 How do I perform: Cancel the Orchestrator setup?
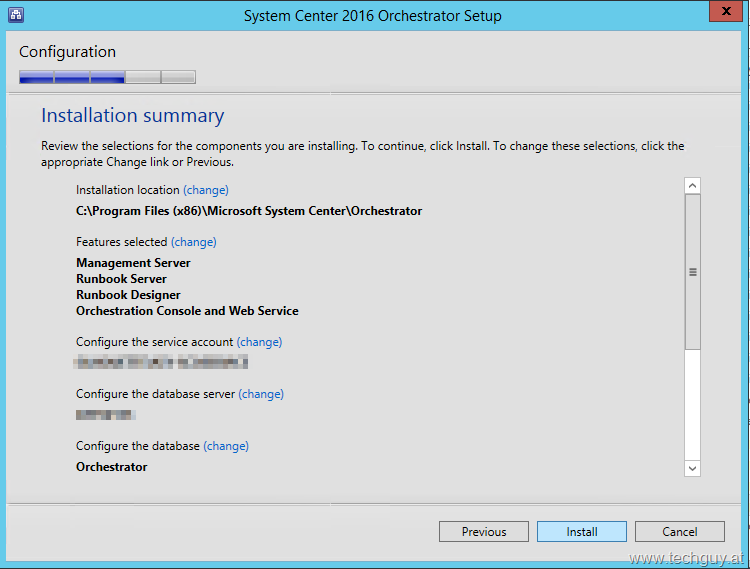[x=680, y=532]
